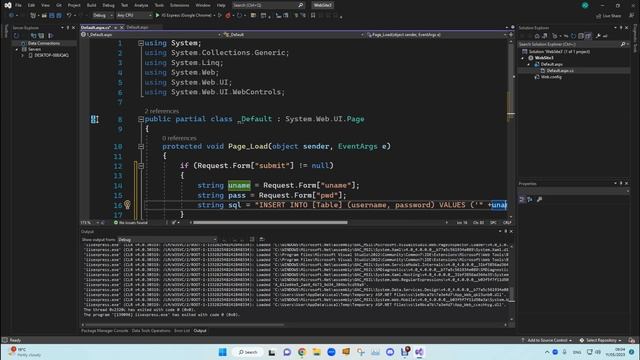
Task: Click Add to Source Control in the status bar
Action: coord(547,340)
